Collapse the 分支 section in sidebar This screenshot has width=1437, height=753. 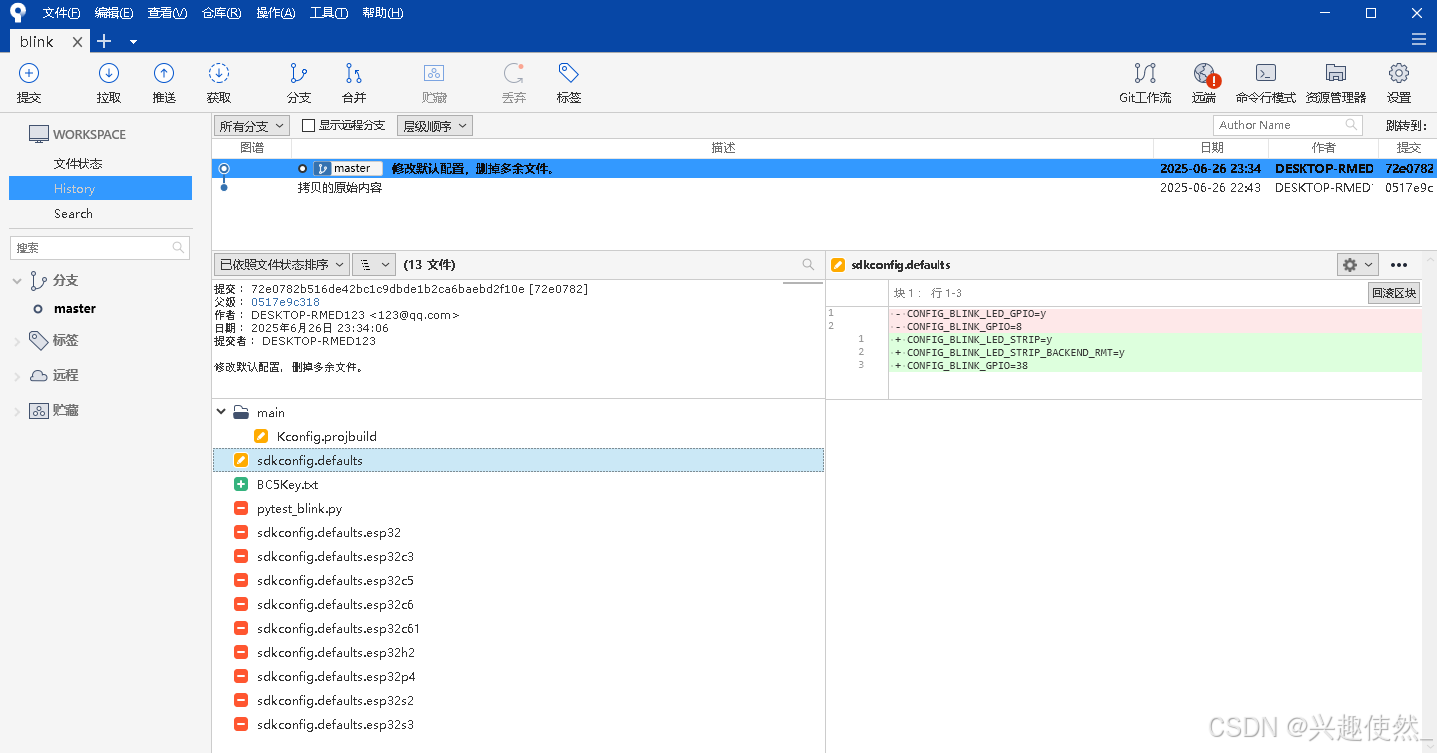(17, 281)
